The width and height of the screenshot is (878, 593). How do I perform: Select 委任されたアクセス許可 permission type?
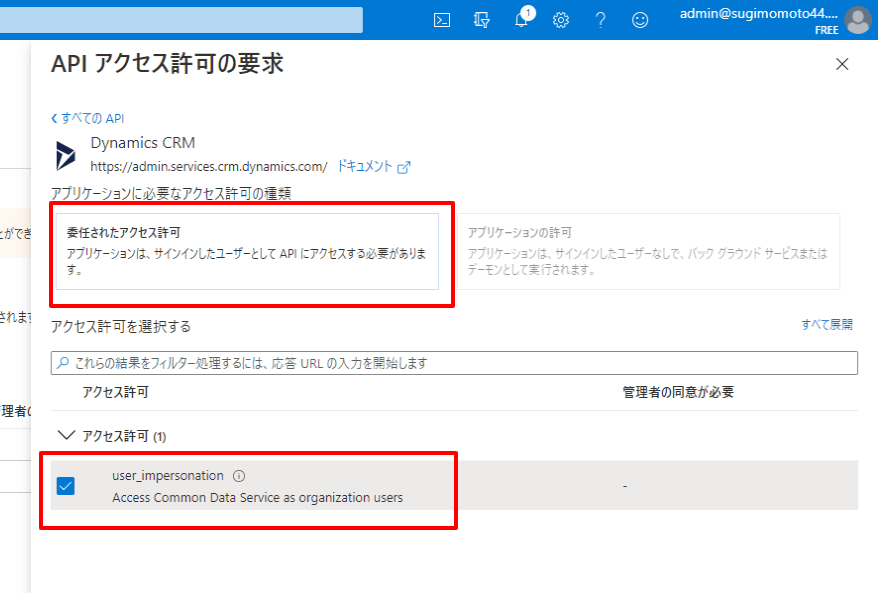pyautogui.click(x=247, y=251)
